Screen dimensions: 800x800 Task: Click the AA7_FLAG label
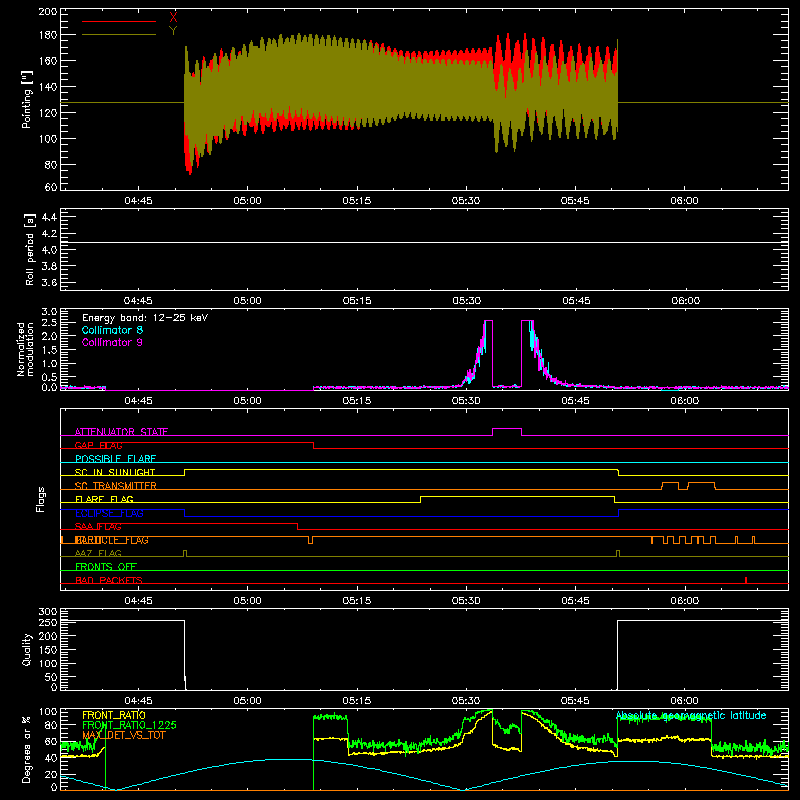coord(98,554)
